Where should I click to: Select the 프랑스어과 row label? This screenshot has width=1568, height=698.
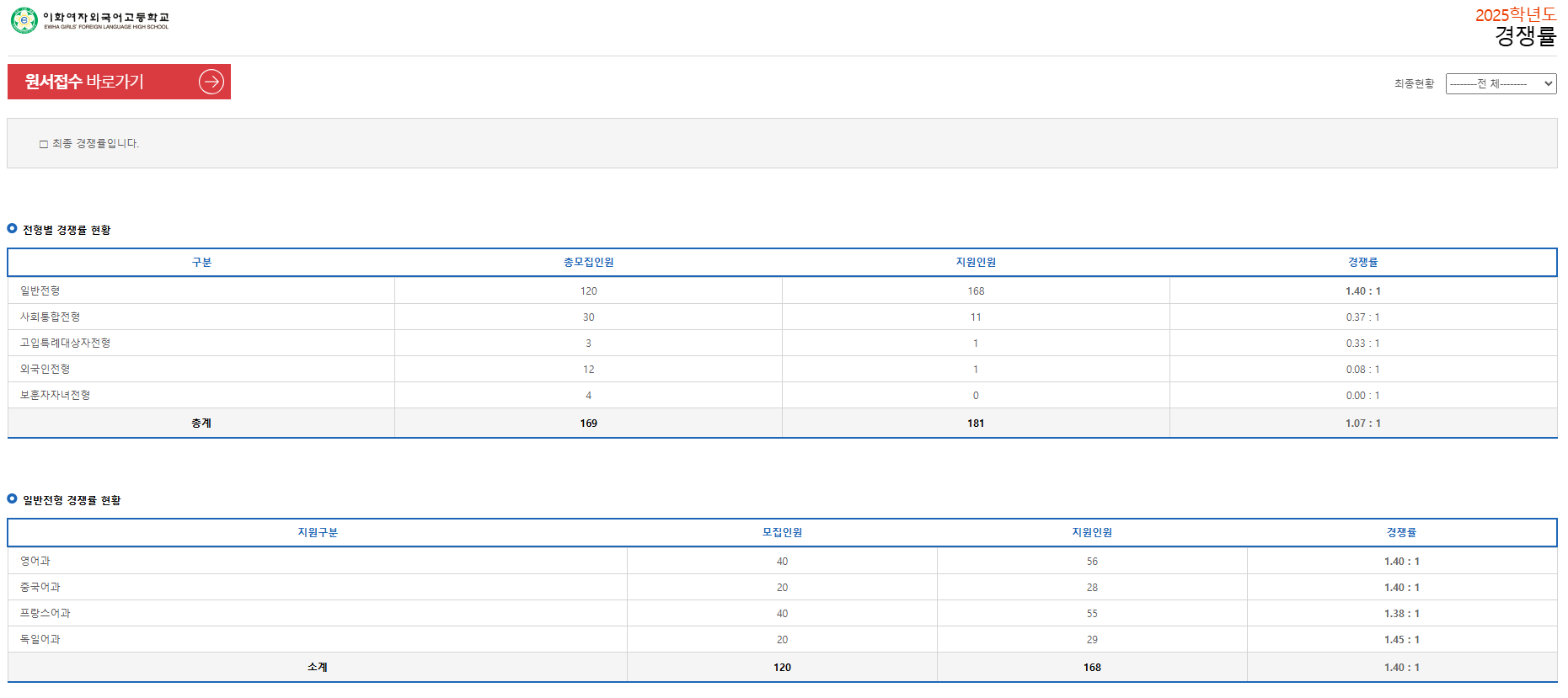(45, 613)
